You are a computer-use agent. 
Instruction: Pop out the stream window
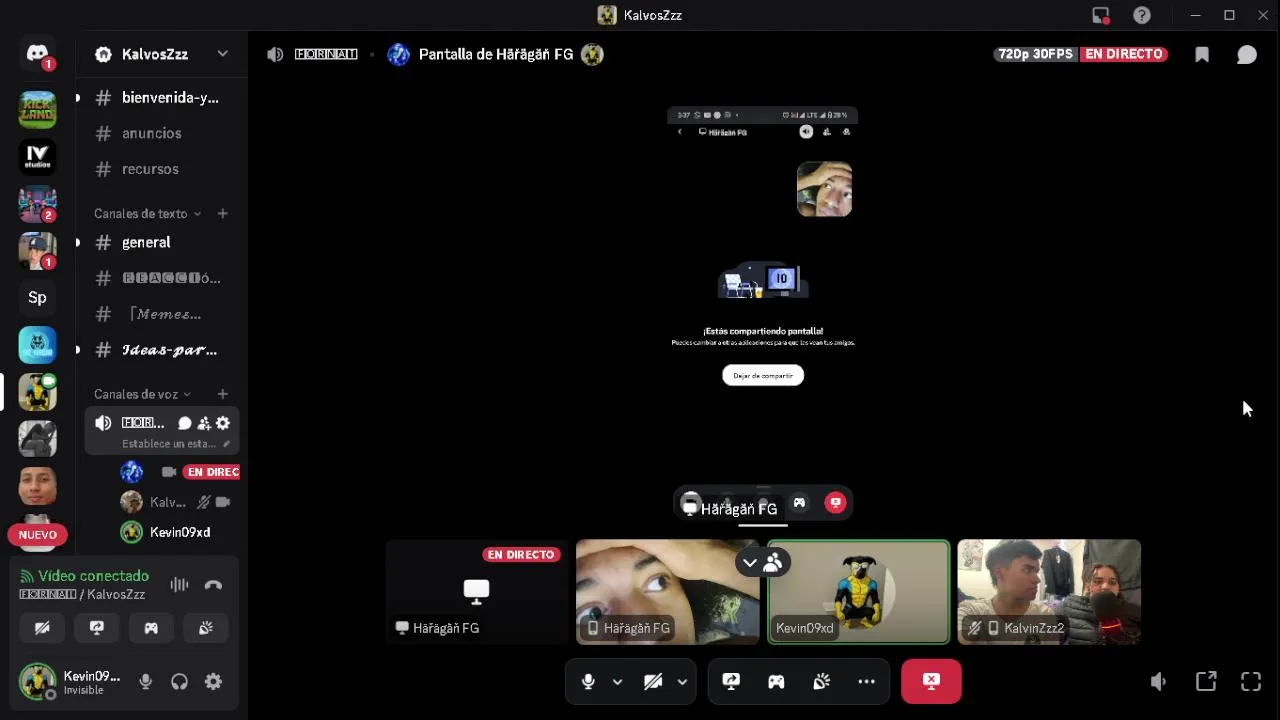point(1206,682)
